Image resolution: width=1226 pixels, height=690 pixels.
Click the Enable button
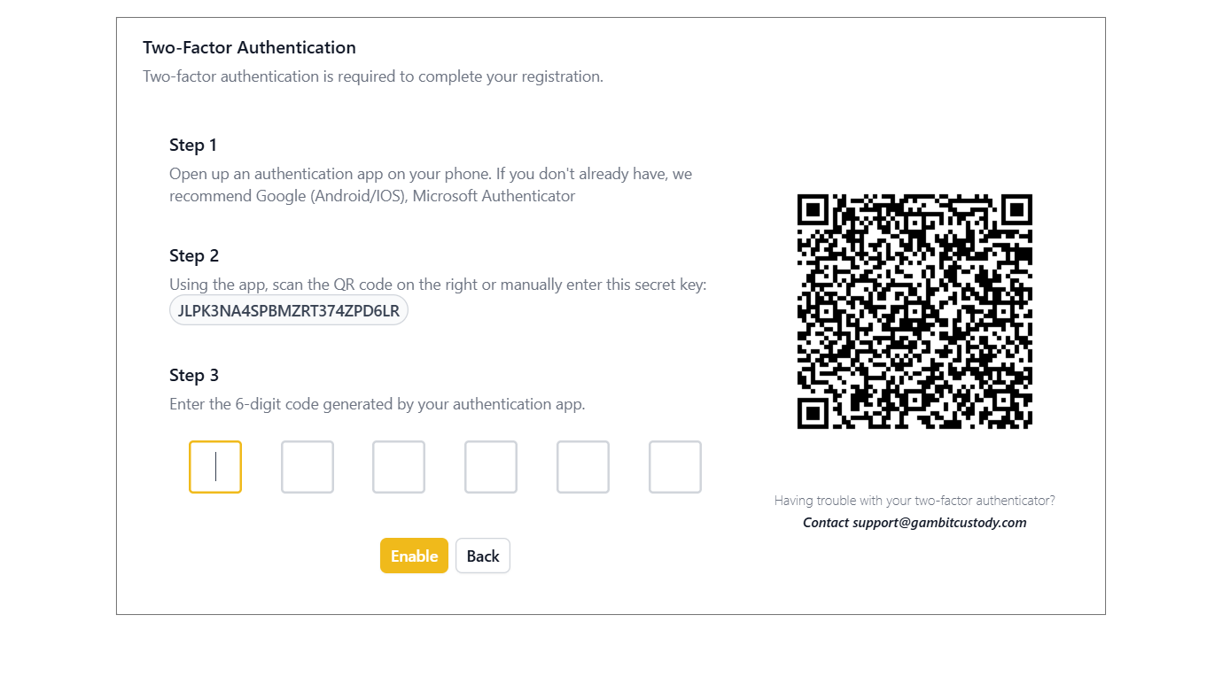[x=414, y=556]
